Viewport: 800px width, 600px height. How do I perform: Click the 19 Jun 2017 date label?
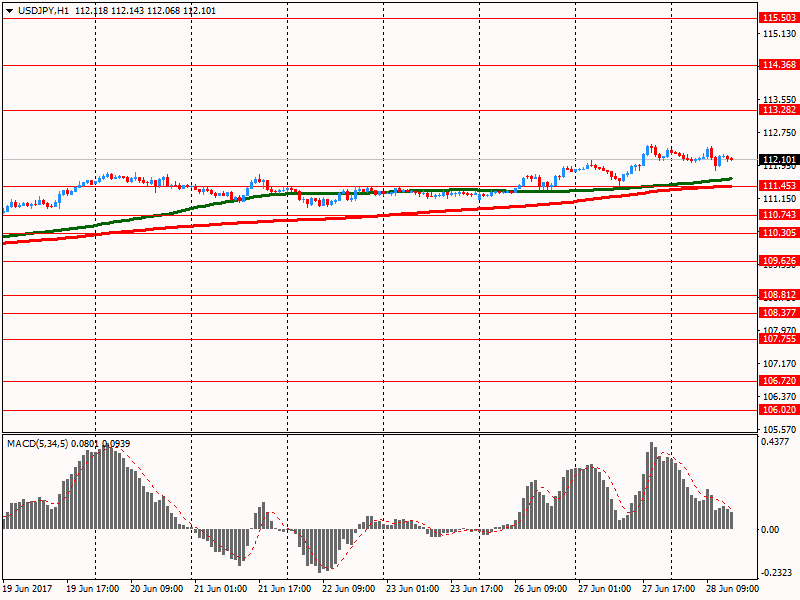point(28,589)
